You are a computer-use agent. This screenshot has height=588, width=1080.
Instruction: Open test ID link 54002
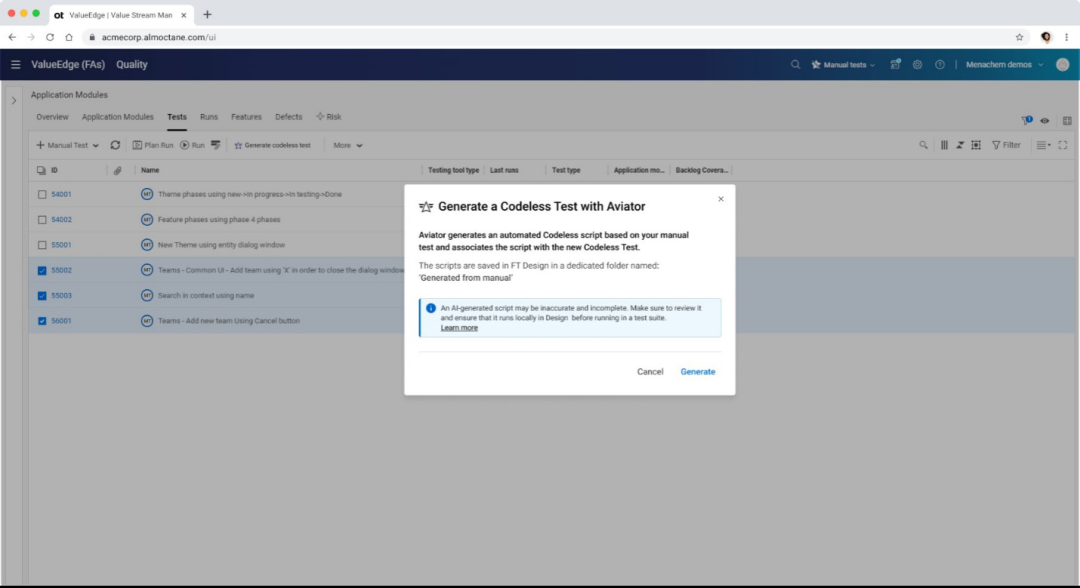tap(61, 220)
